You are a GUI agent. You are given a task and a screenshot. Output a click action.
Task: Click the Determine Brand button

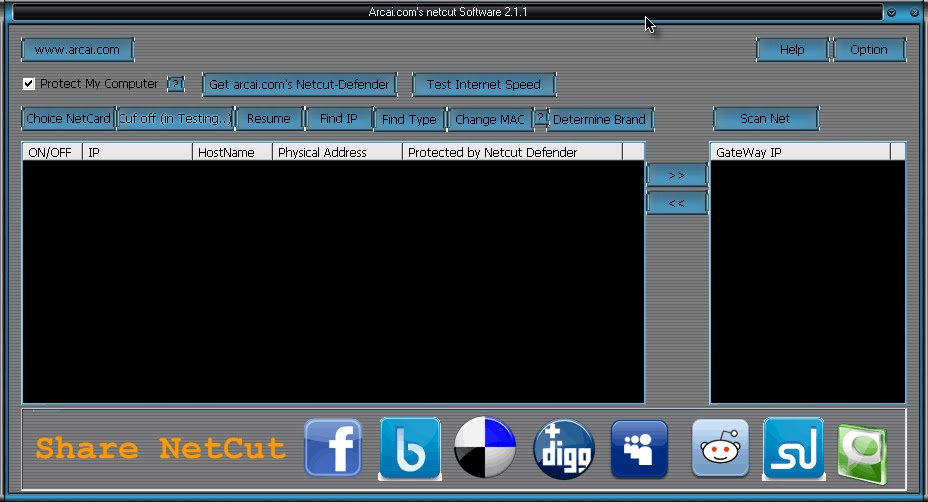599,120
